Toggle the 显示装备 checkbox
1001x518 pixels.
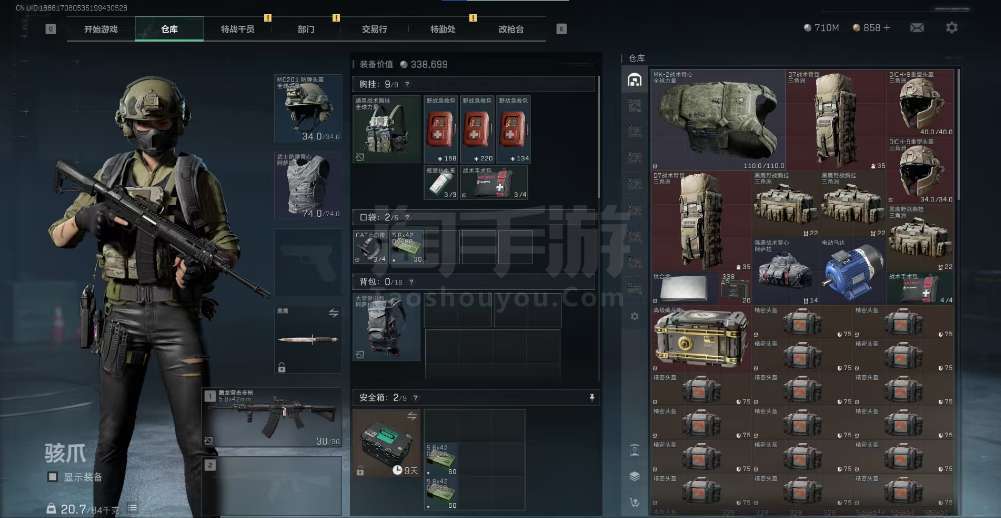click(x=52, y=478)
